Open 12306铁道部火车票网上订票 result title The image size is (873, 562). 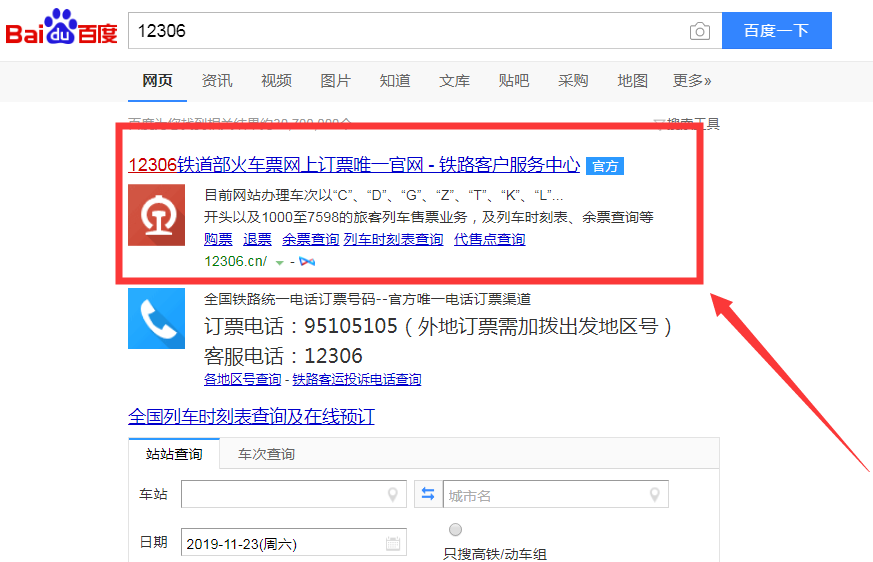pos(354,165)
